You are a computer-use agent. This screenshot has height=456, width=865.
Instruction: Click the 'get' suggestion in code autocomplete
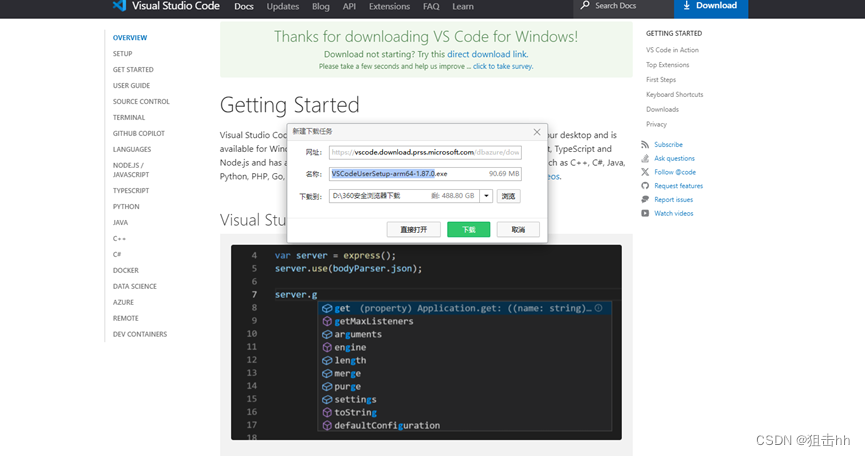pos(465,308)
